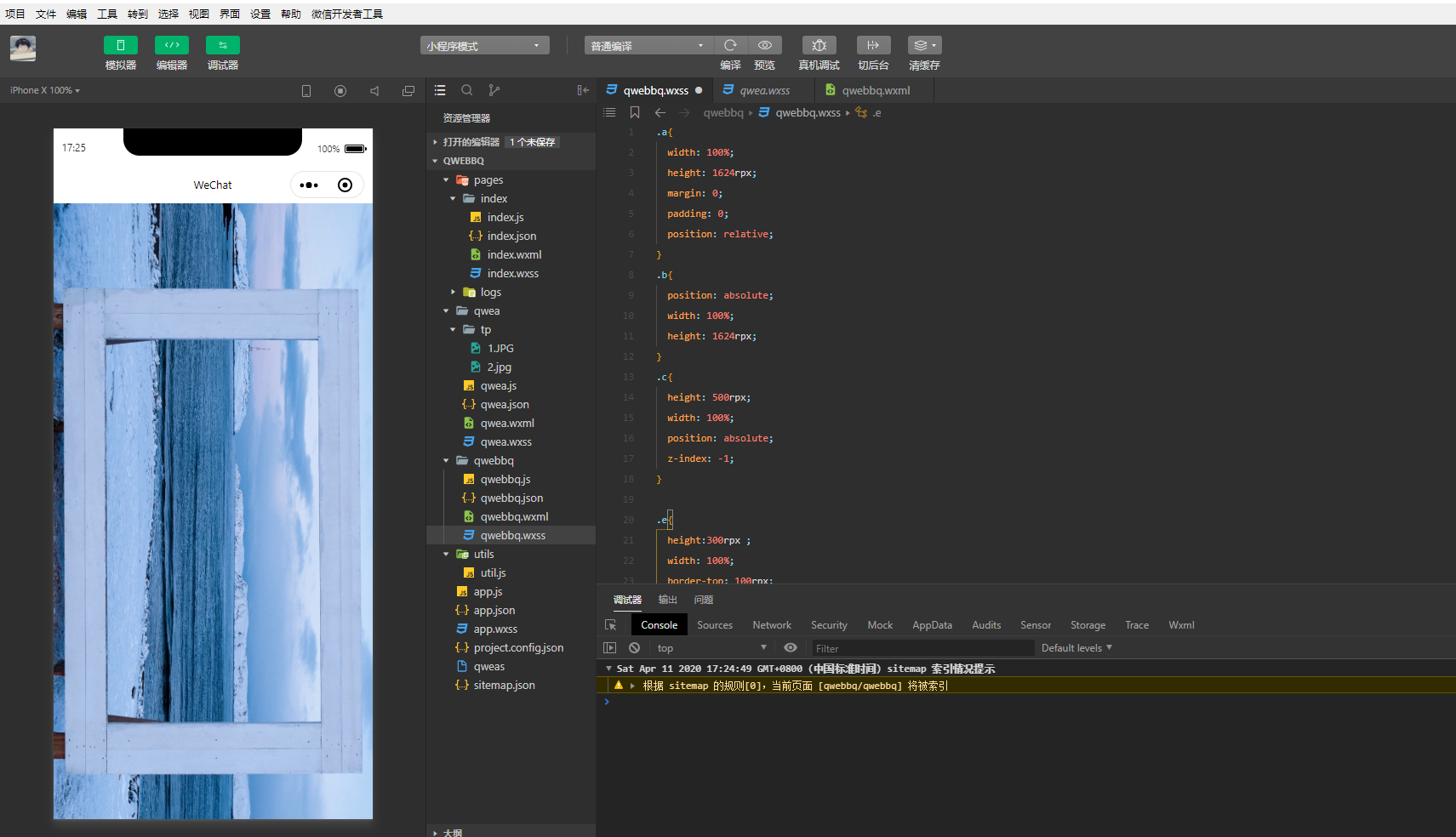
Task: Open the clear cache (清缓存) dropdown
Action: (x=924, y=45)
